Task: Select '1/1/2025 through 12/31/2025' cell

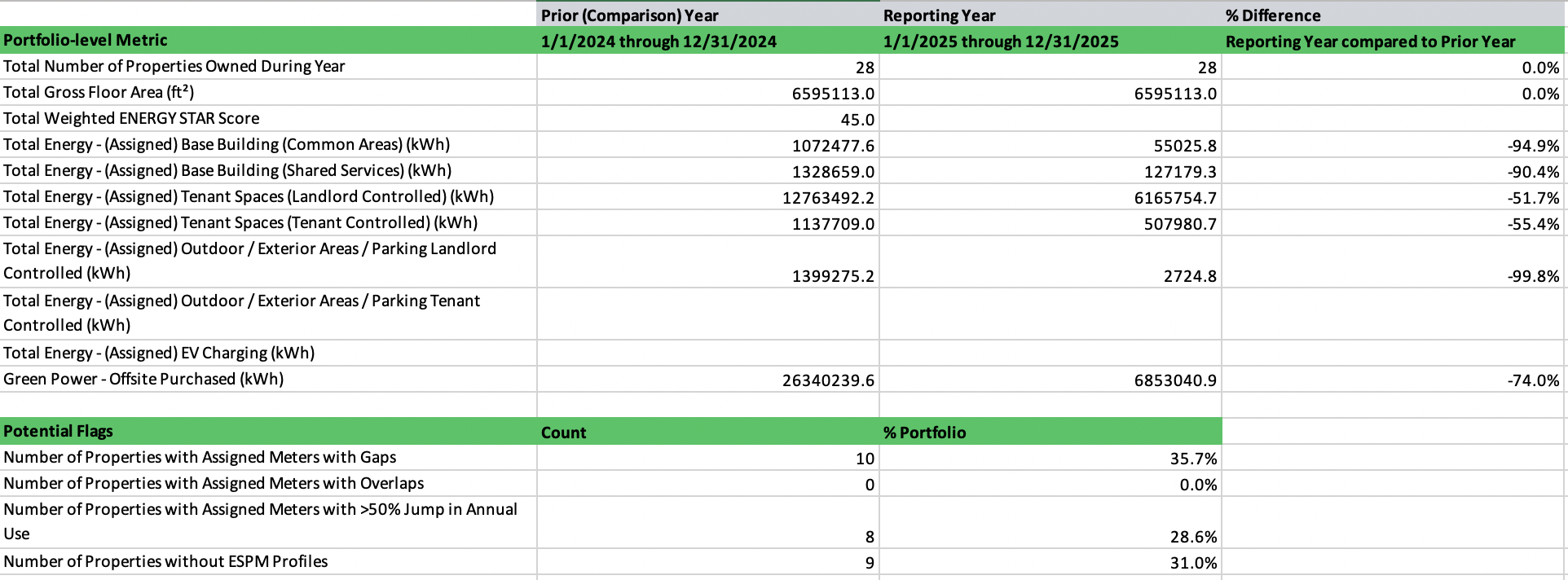Action: pyautogui.click(x=1050, y=41)
